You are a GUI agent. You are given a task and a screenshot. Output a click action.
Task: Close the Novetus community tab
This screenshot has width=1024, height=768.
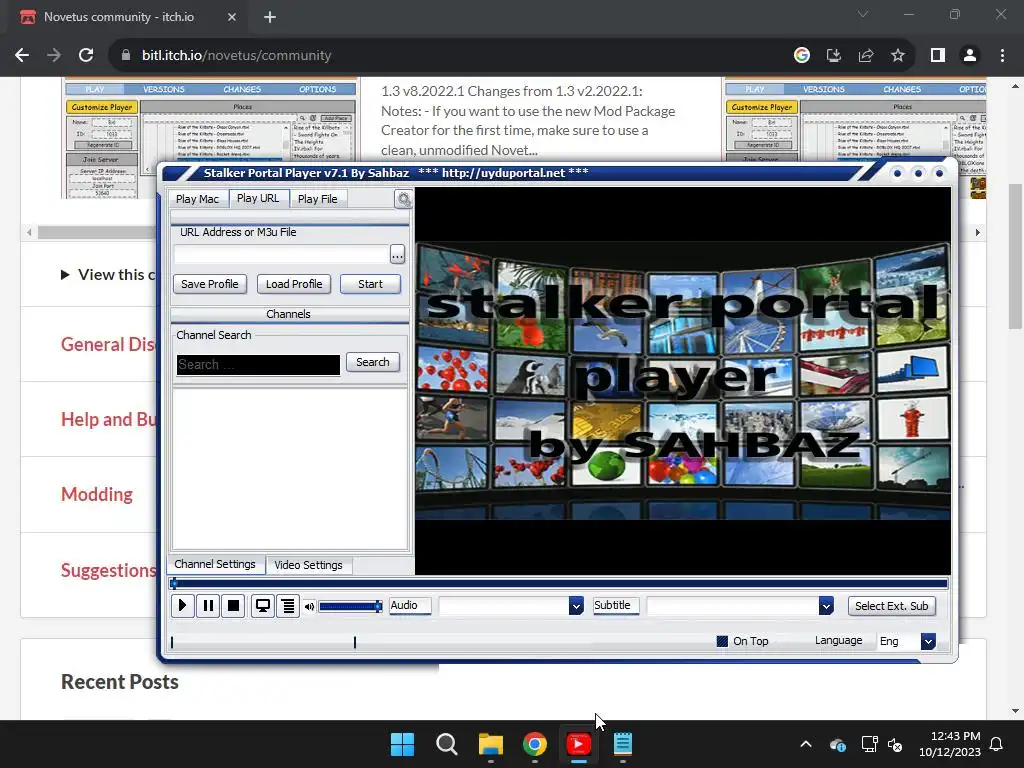point(232,17)
